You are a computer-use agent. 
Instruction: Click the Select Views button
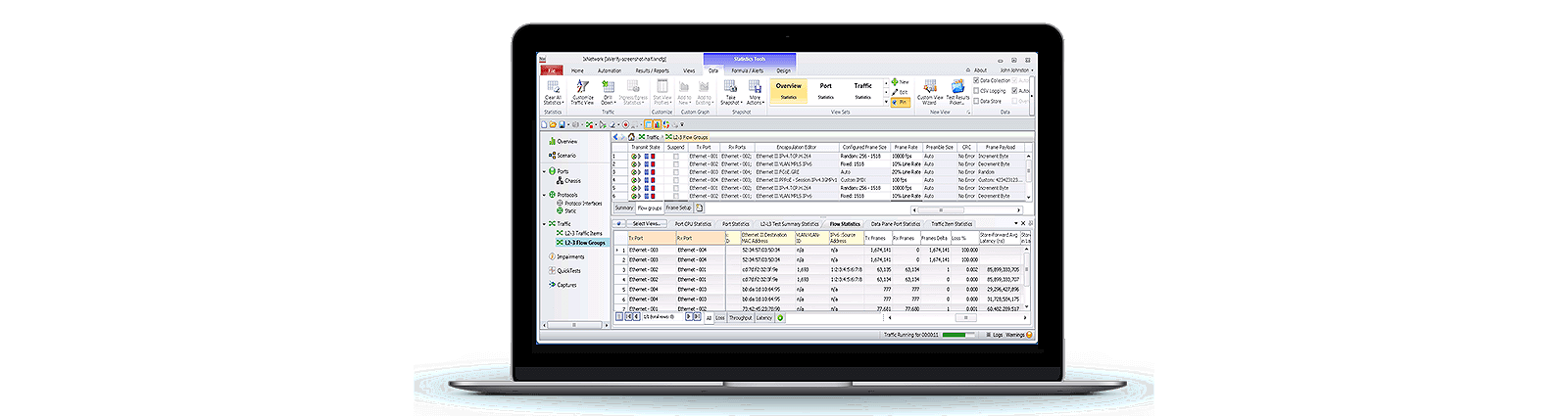tap(646, 224)
